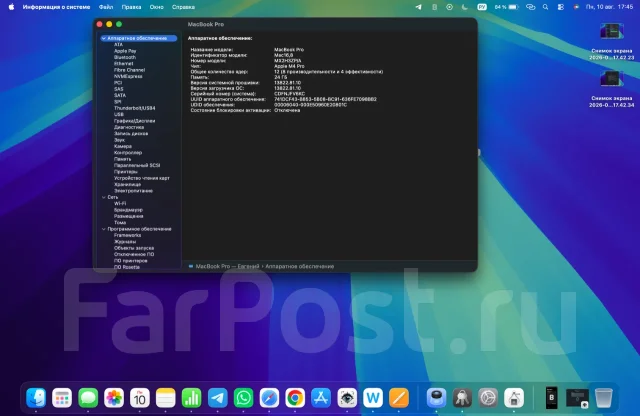Click the РУ input source indicator
This screenshot has width=640, height=416.
(x=482, y=7)
